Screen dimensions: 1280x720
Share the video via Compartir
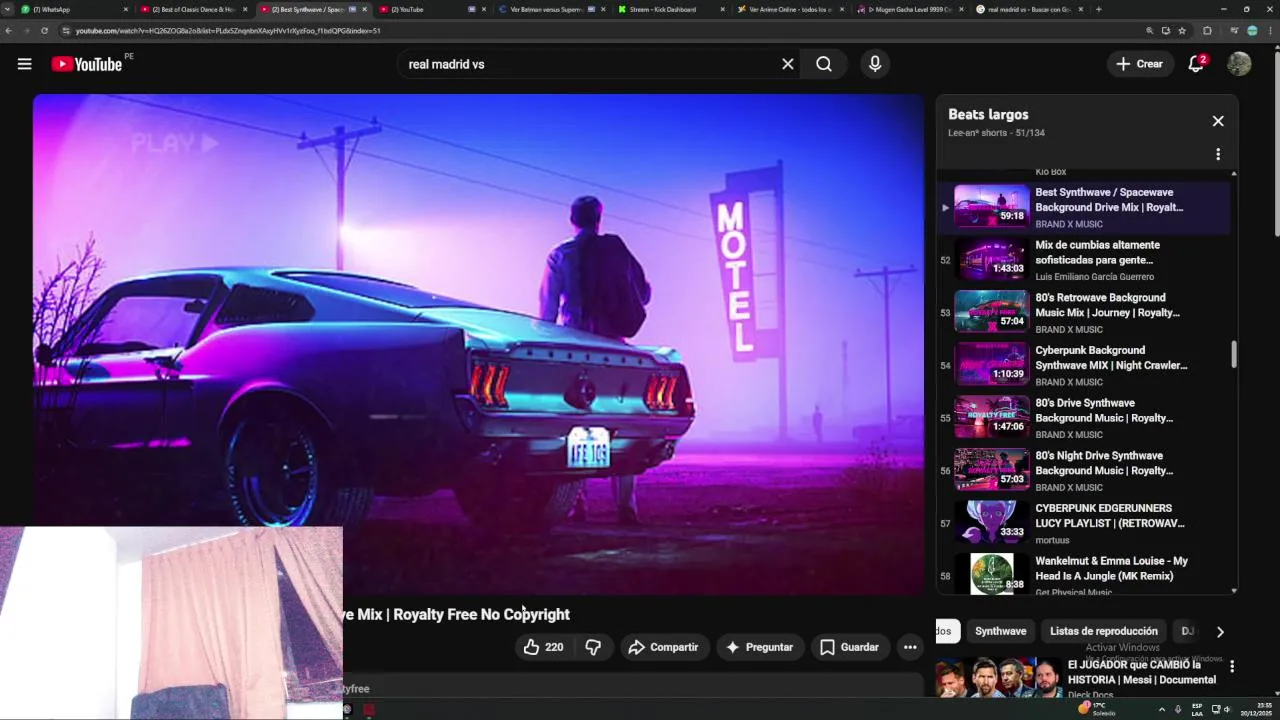pyautogui.click(x=663, y=647)
